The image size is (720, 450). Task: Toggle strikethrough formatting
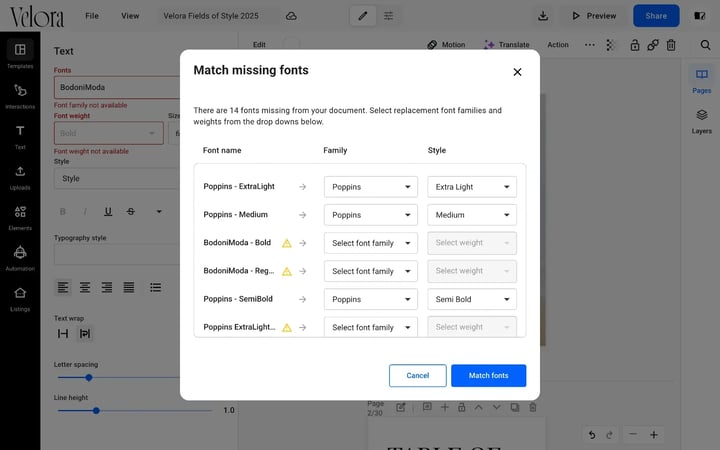tap(131, 212)
